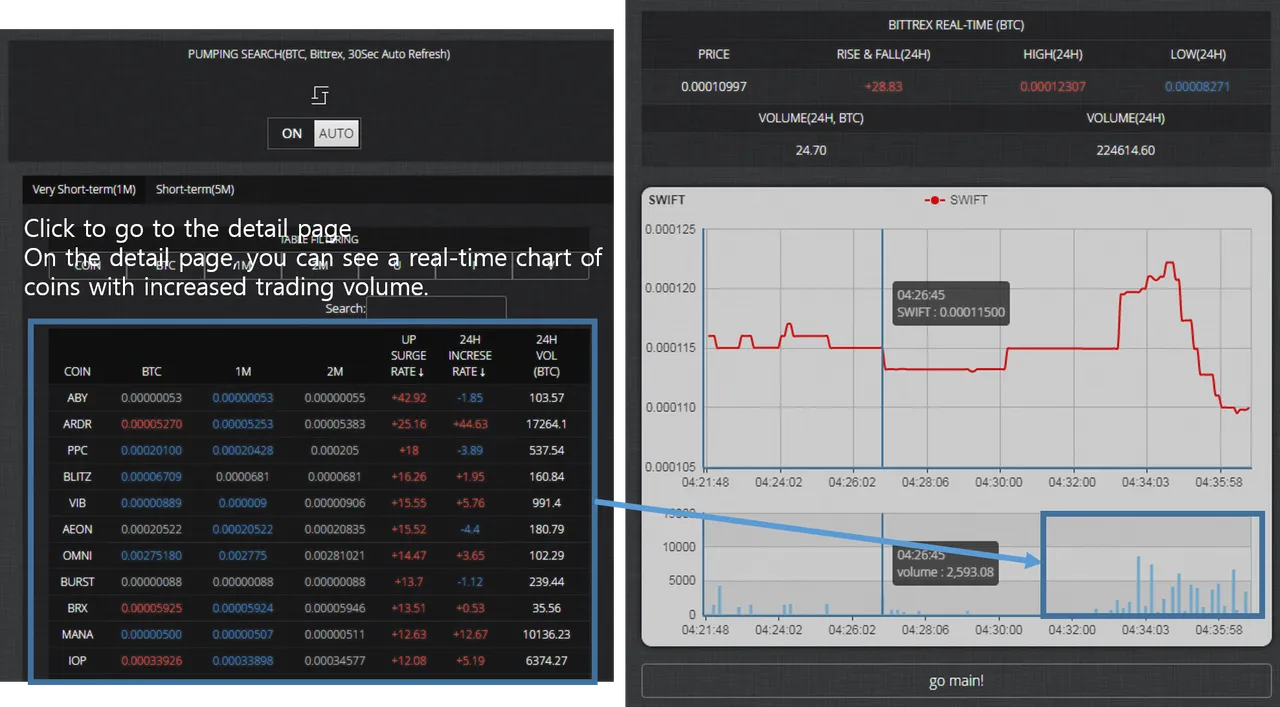Switch the refresh toggle to AUTO
The height and width of the screenshot is (707, 1280).
pos(336,134)
